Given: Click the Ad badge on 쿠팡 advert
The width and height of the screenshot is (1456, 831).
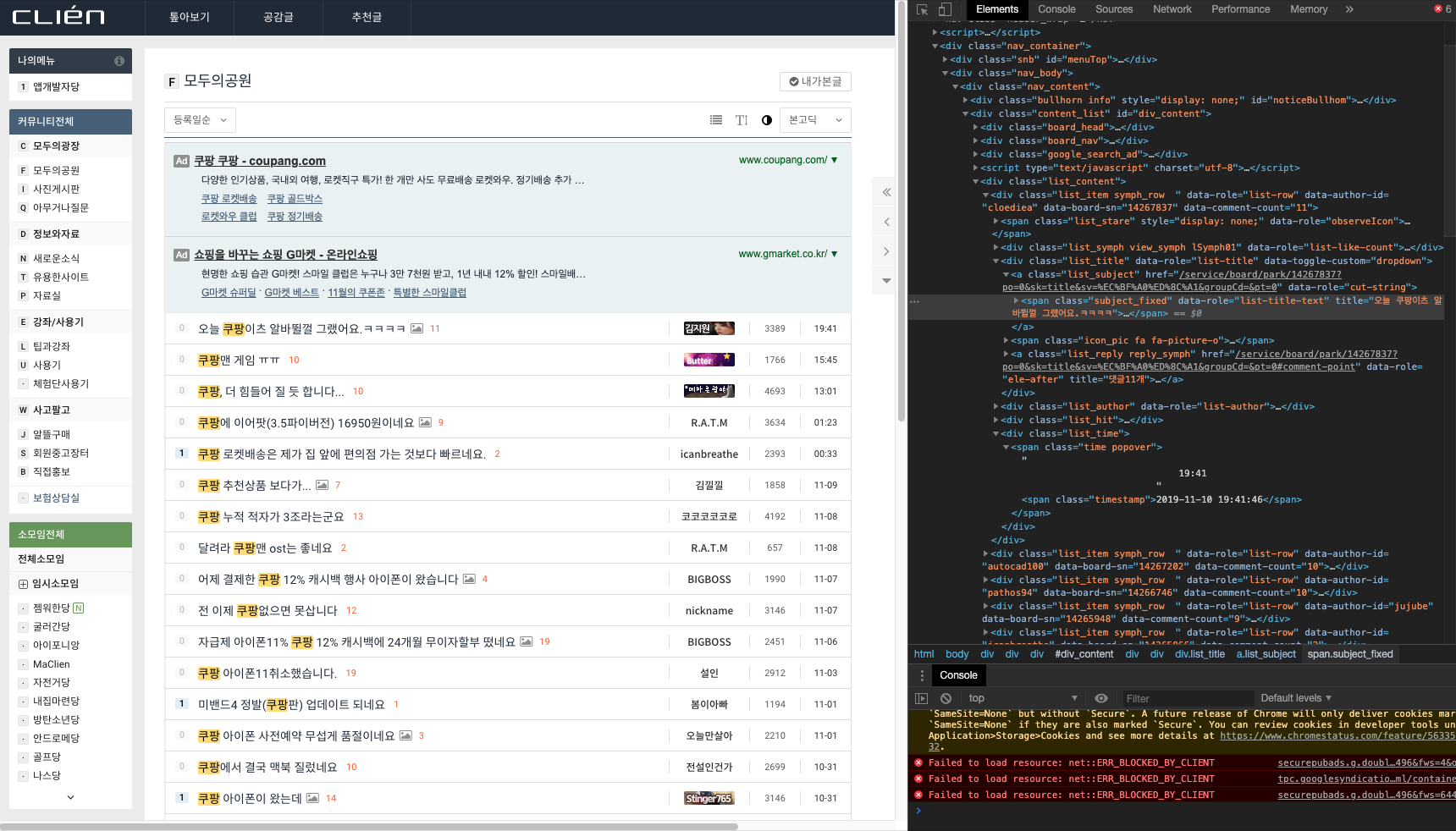Looking at the screenshot, I should (181, 161).
